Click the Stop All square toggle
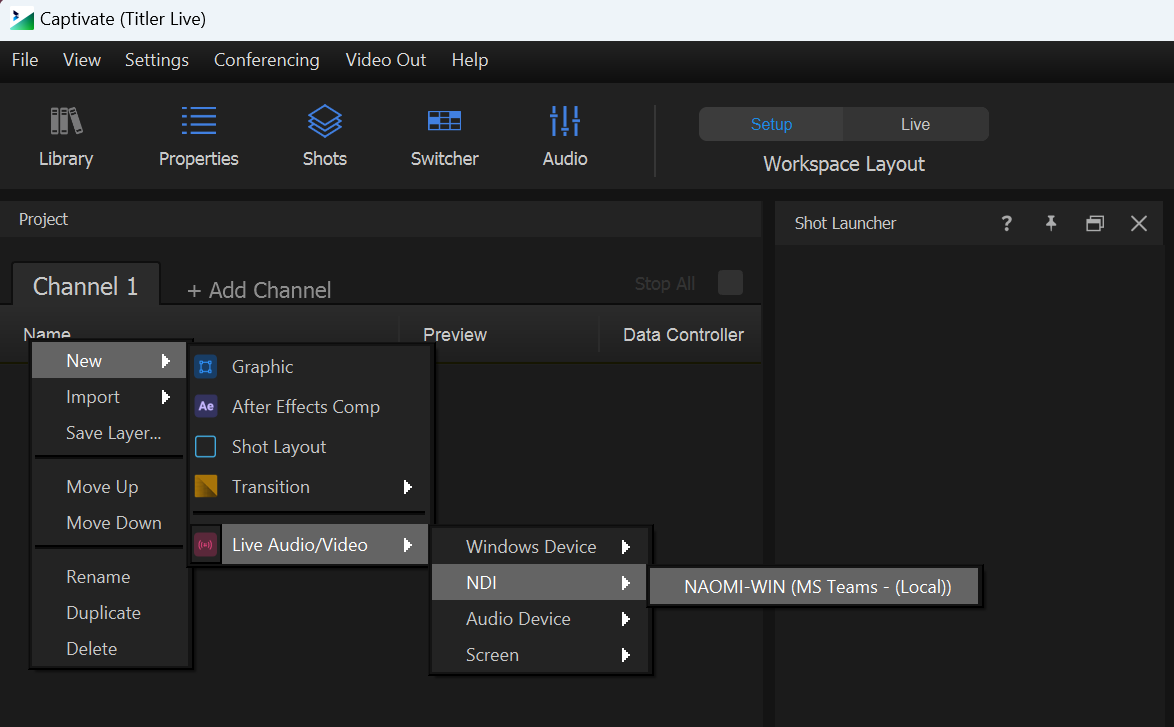 coord(730,283)
